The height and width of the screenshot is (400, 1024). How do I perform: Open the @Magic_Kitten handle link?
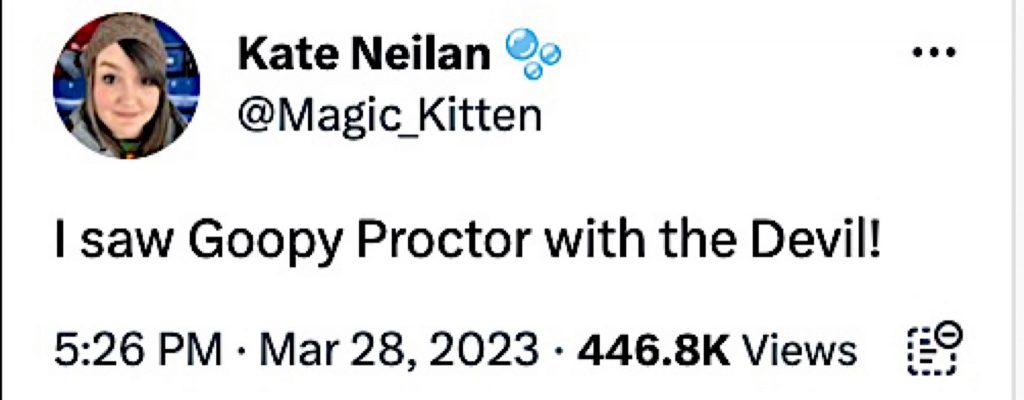click(389, 117)
